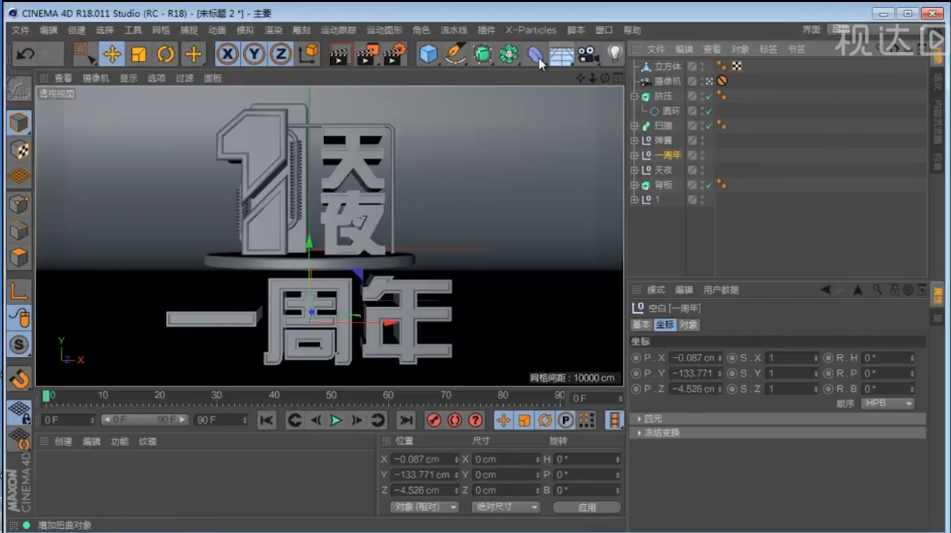Image resolution: width=951 pixels, height=533 pixels.
Task: Toggle Parameter P key icon in timeline
Action: click(565, 420)
